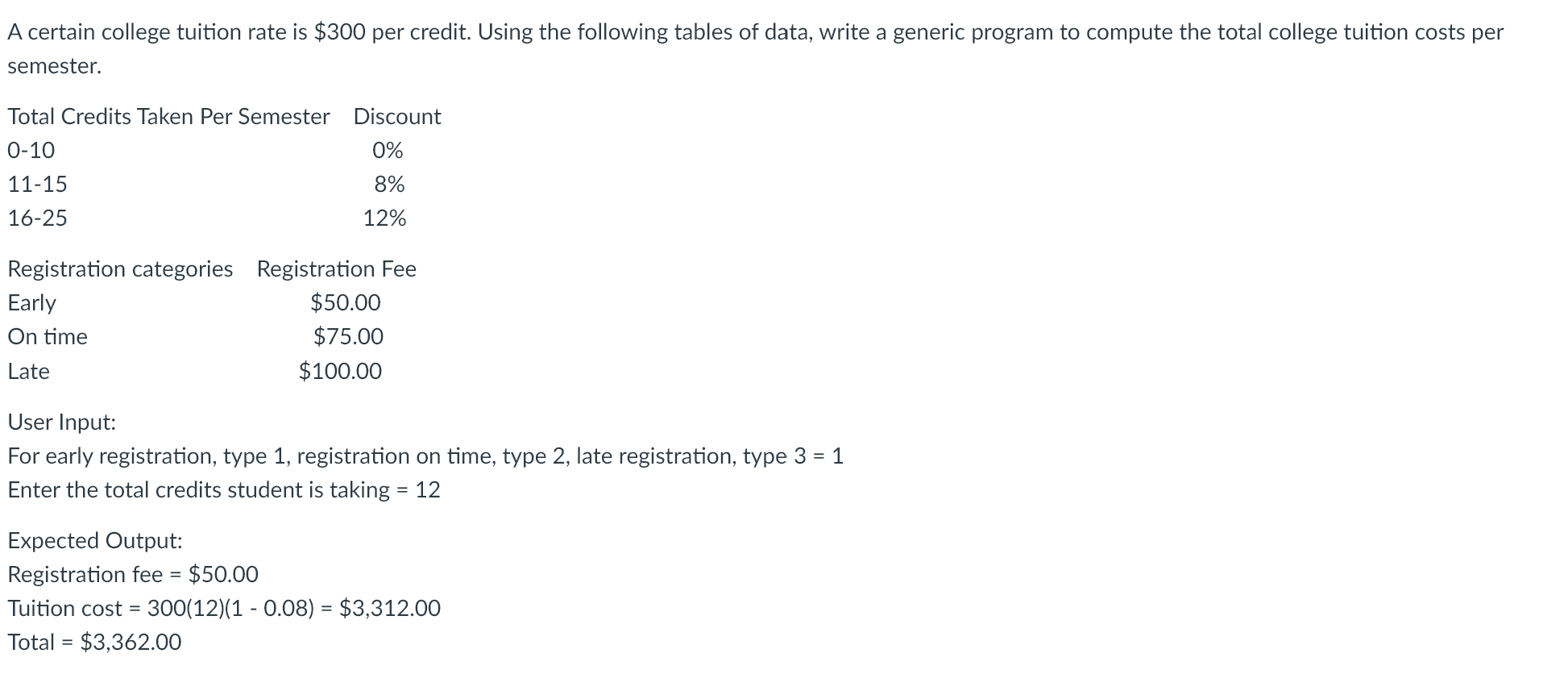Screen dimensions: 1568x695
Task: Click the 'Enter the total credits' line
Action: (224, 490)
